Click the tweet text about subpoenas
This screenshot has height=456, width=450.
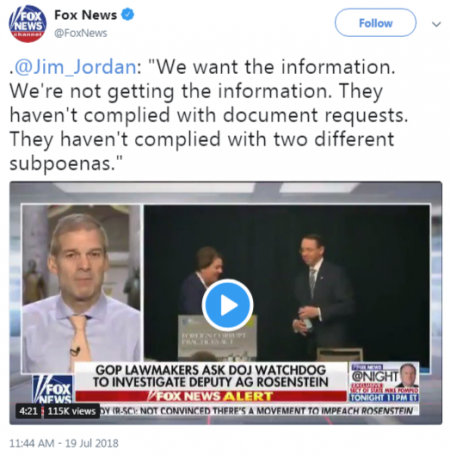[x=209, y=115]
